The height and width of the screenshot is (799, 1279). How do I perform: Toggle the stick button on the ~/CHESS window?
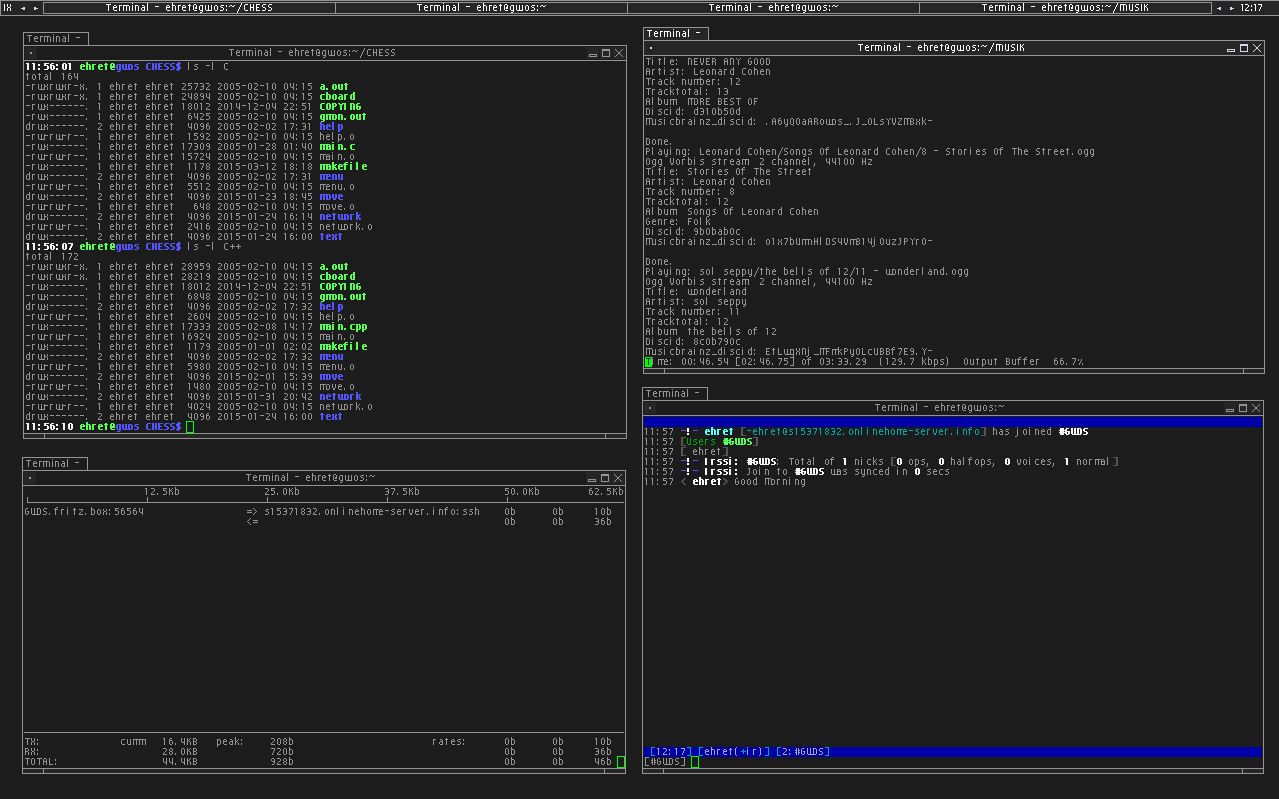(x=31, y=53)
